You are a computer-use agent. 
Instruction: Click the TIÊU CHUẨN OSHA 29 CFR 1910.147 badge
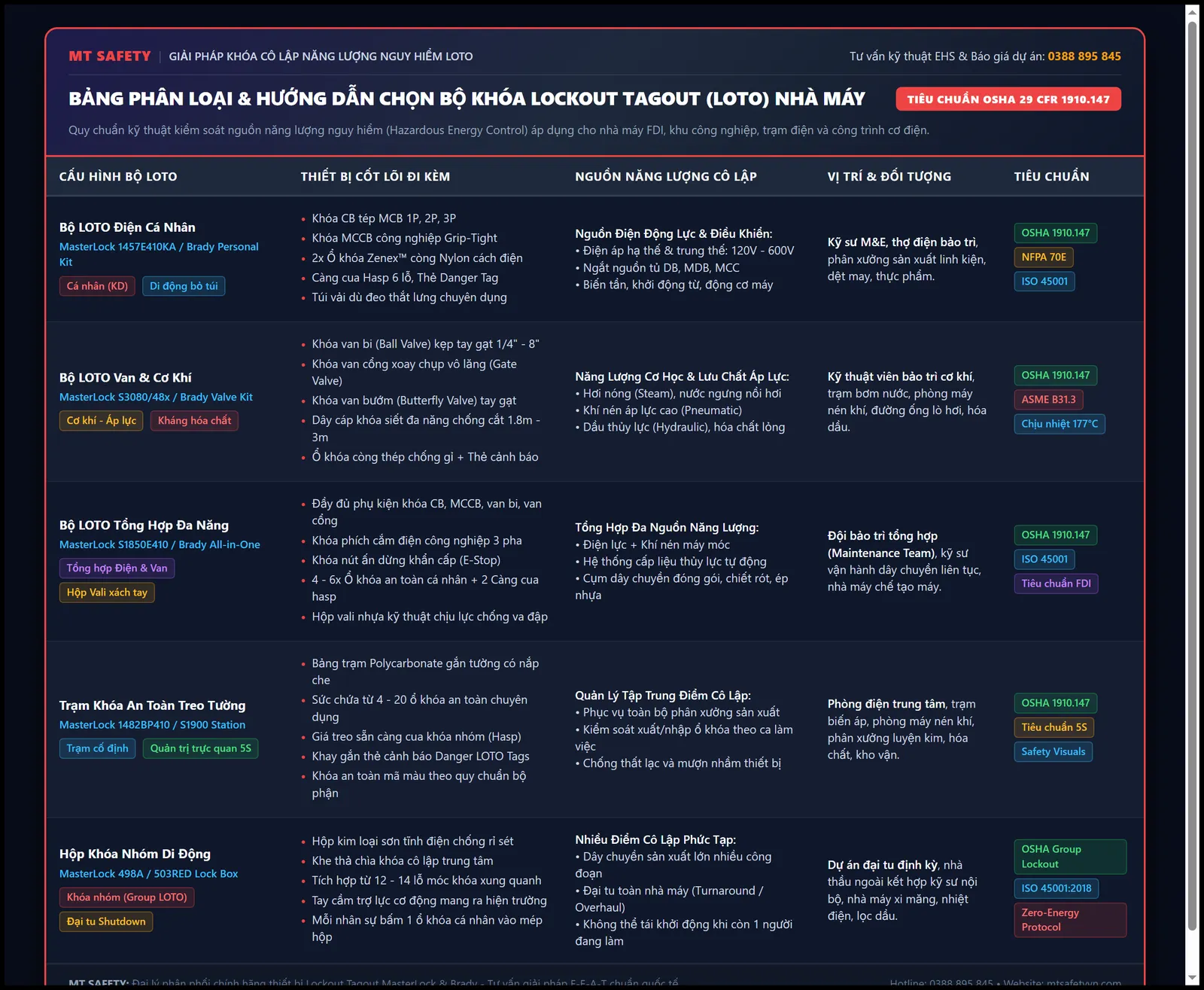[1008, 99]
